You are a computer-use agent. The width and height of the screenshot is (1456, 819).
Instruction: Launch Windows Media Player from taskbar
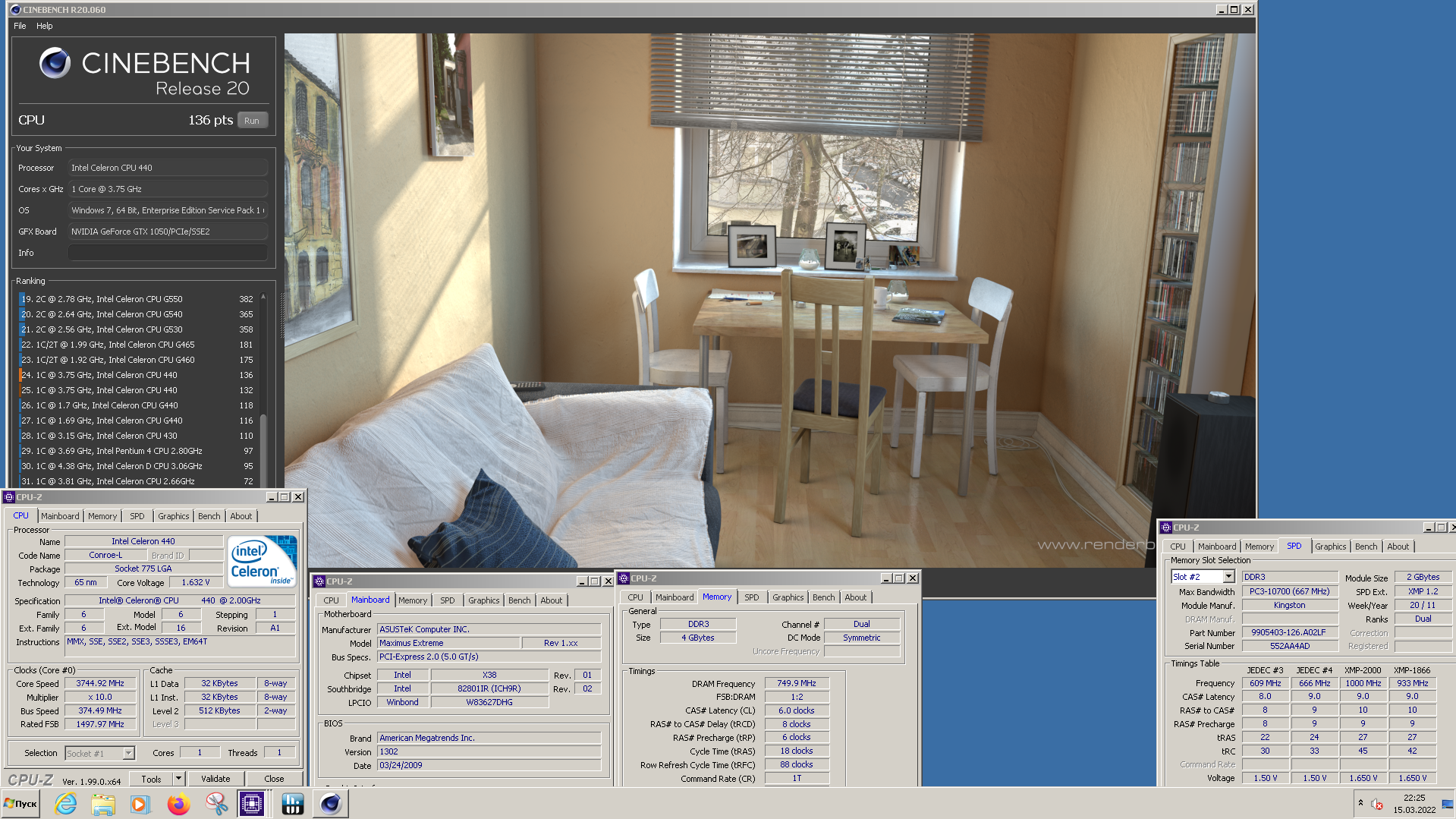[140, 804]
